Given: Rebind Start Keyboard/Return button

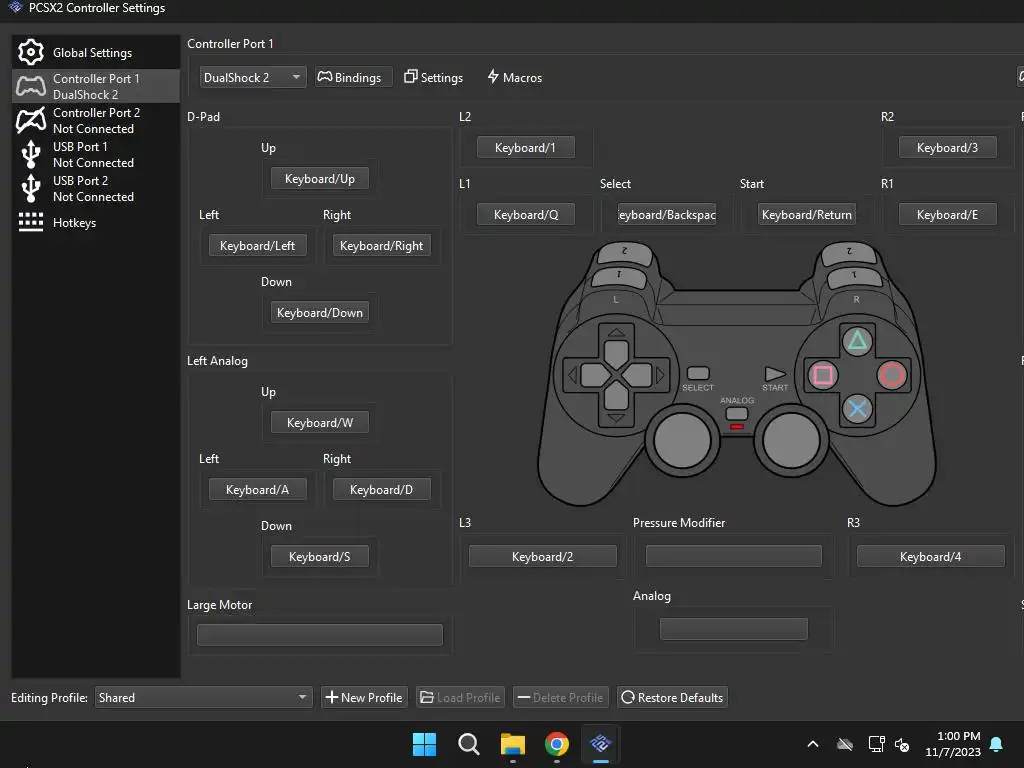Looking at the screenshot, I should 807,214.
